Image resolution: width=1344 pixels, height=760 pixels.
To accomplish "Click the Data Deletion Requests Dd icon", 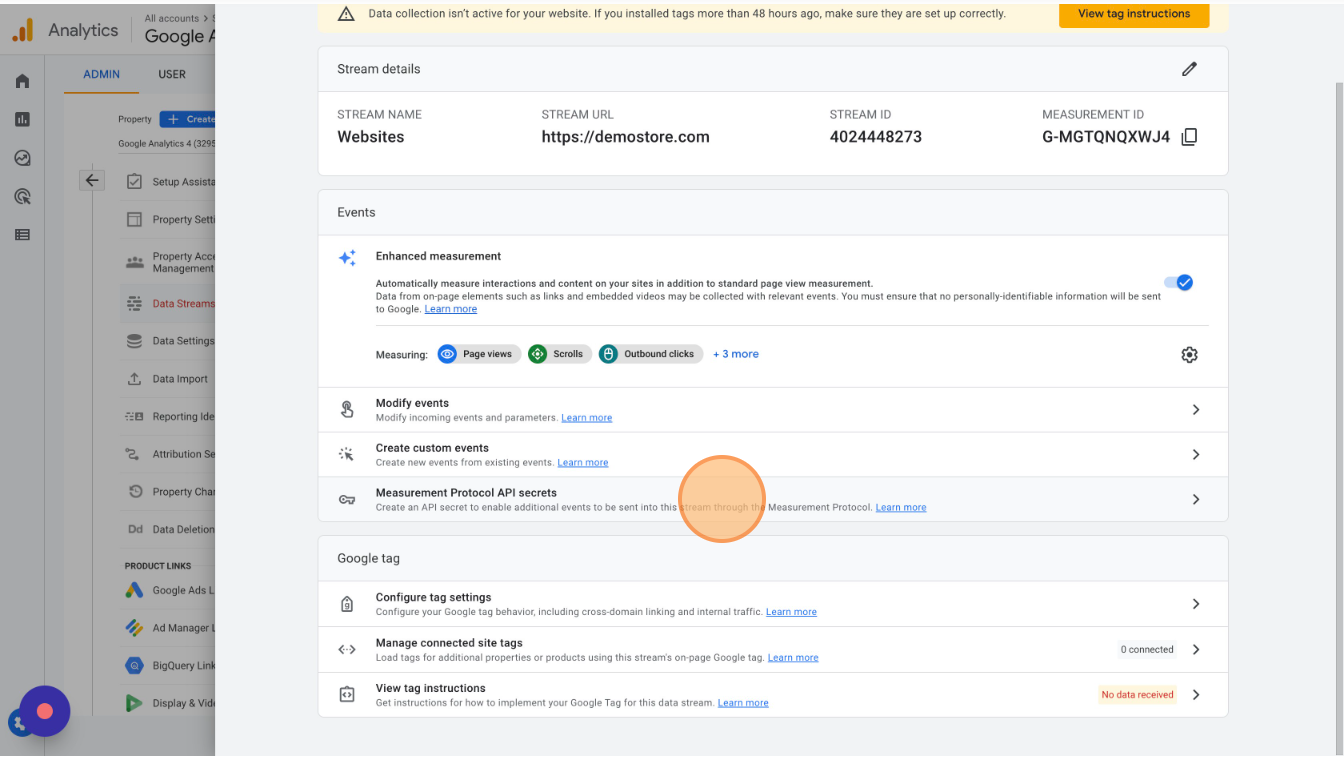I will 134,529.
